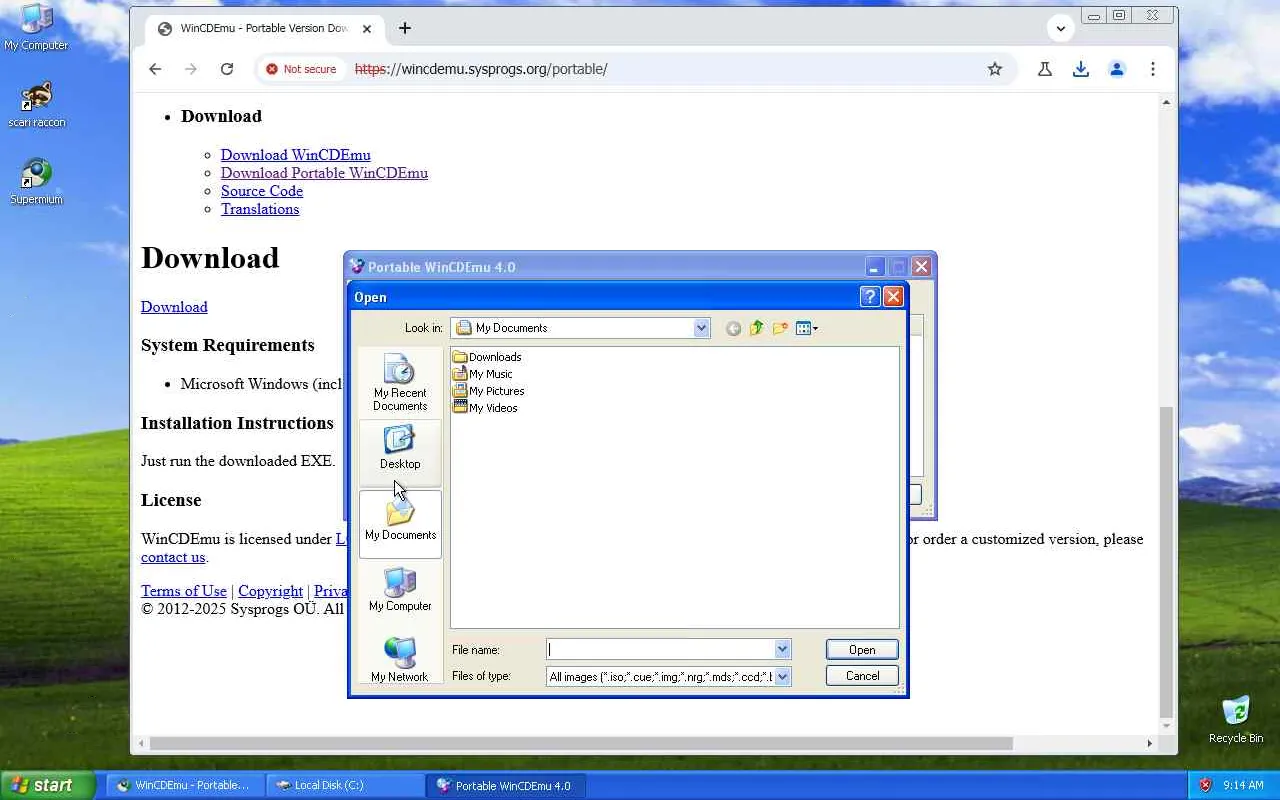Viewport: 1280px width, 800px height.
Task: Open the View menu icon in dialog
Action: pyautogui.click(x=806, y=328)
